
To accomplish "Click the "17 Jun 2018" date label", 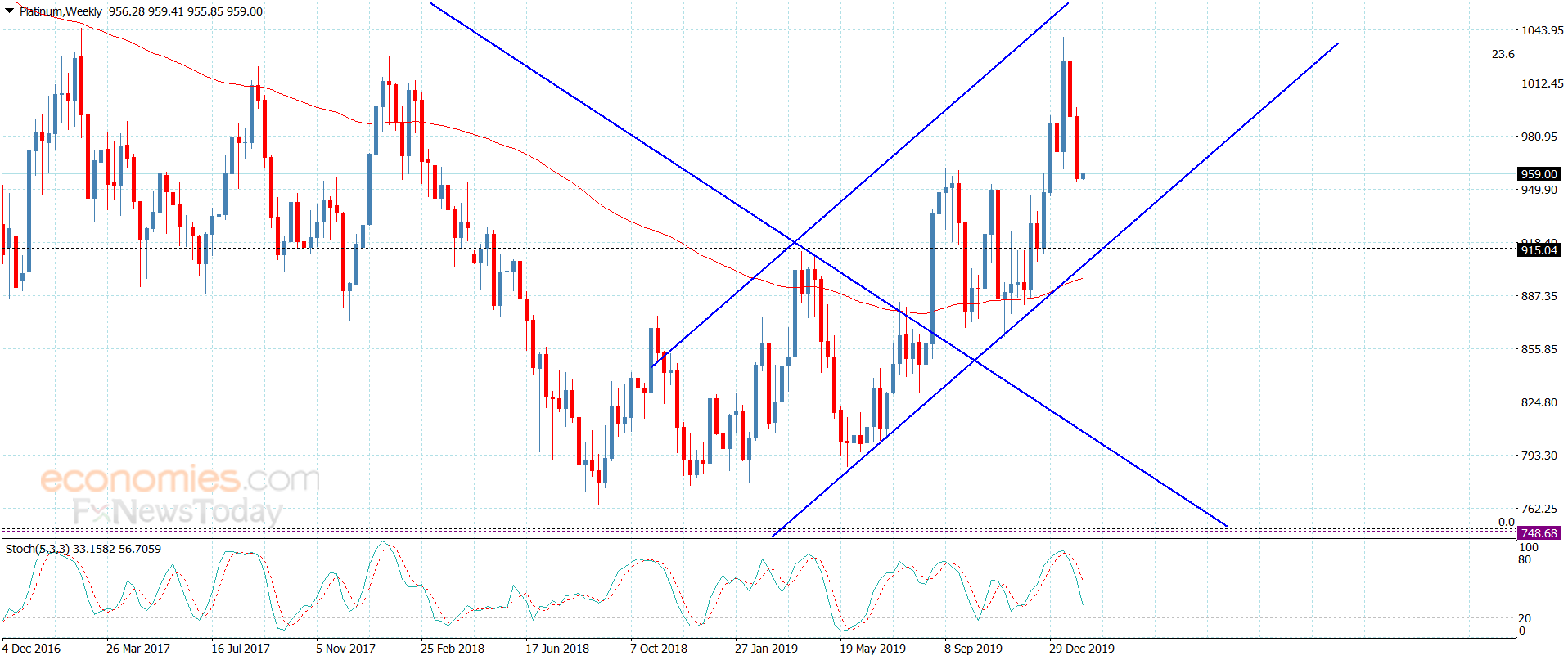I will [557, 649].
